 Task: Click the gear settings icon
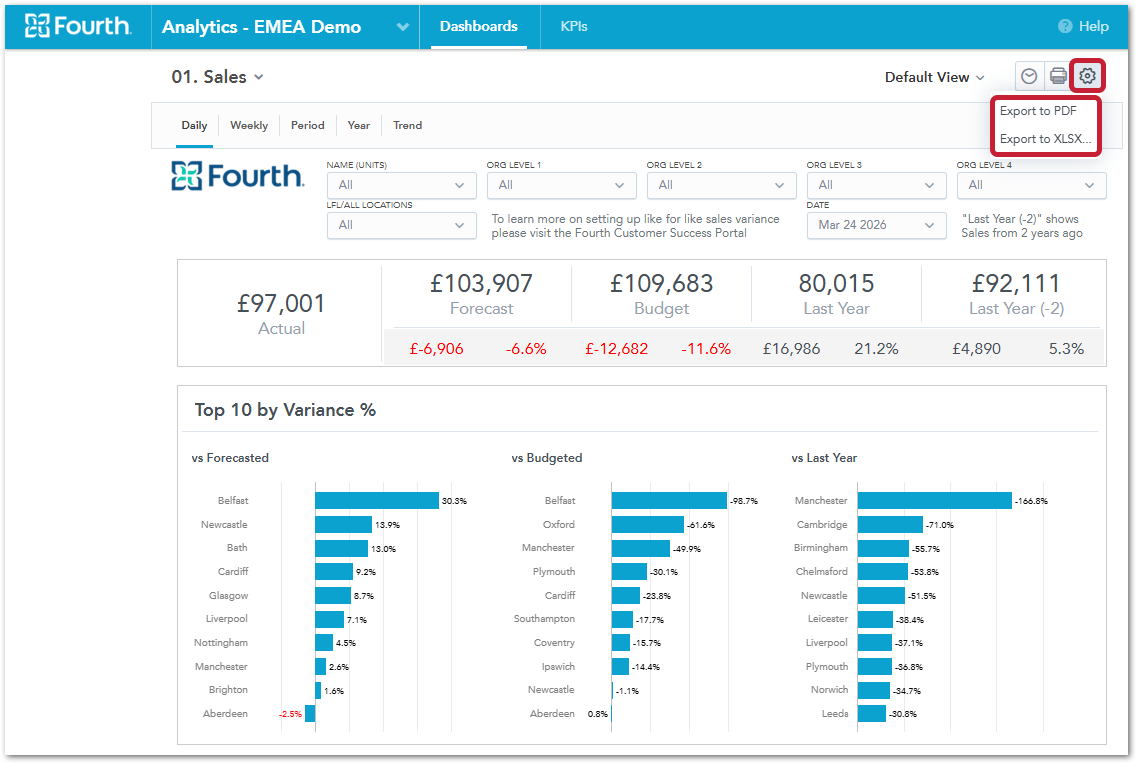click(1088, 76)
